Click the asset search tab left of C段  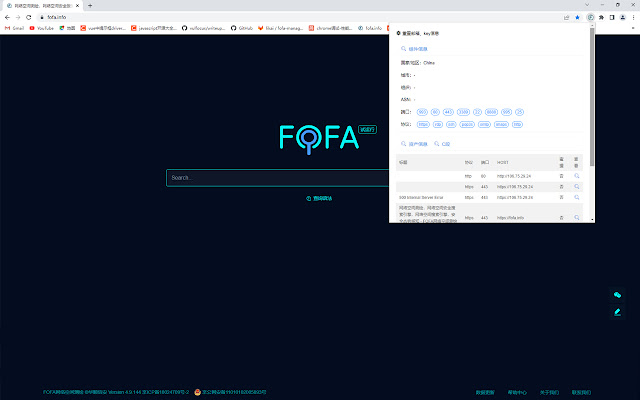coord(414,144)
